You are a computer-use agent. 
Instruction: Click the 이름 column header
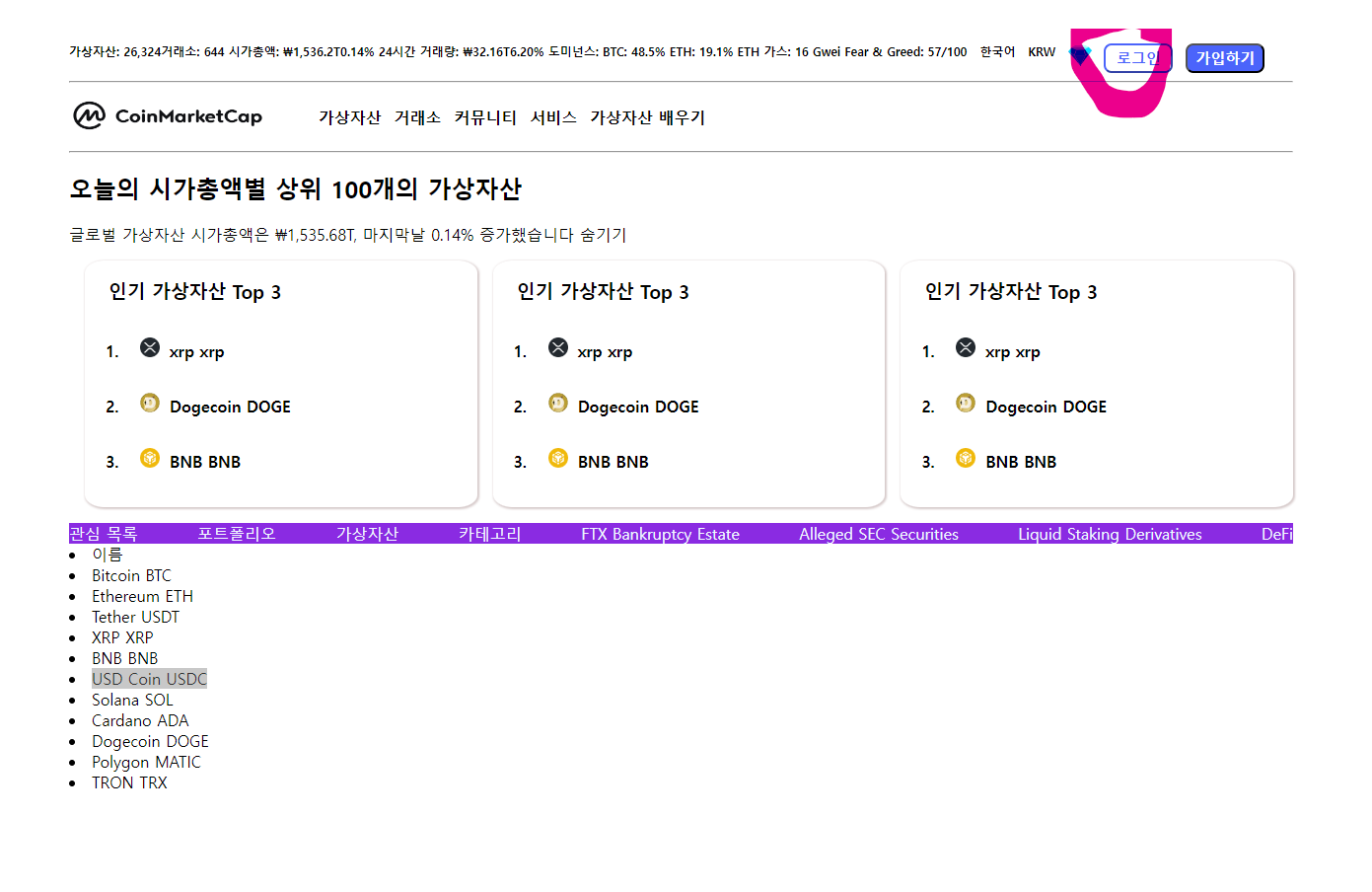(108, 555)
